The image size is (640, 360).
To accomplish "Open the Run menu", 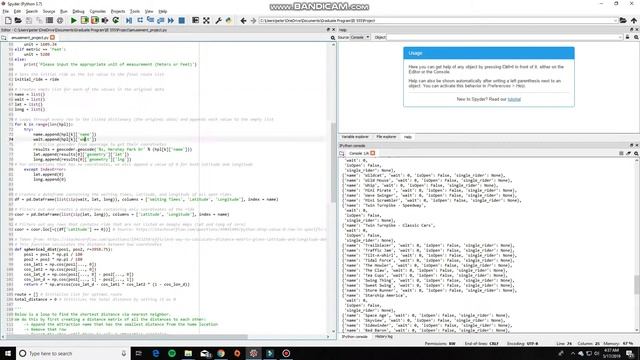I will coord(64,11).
